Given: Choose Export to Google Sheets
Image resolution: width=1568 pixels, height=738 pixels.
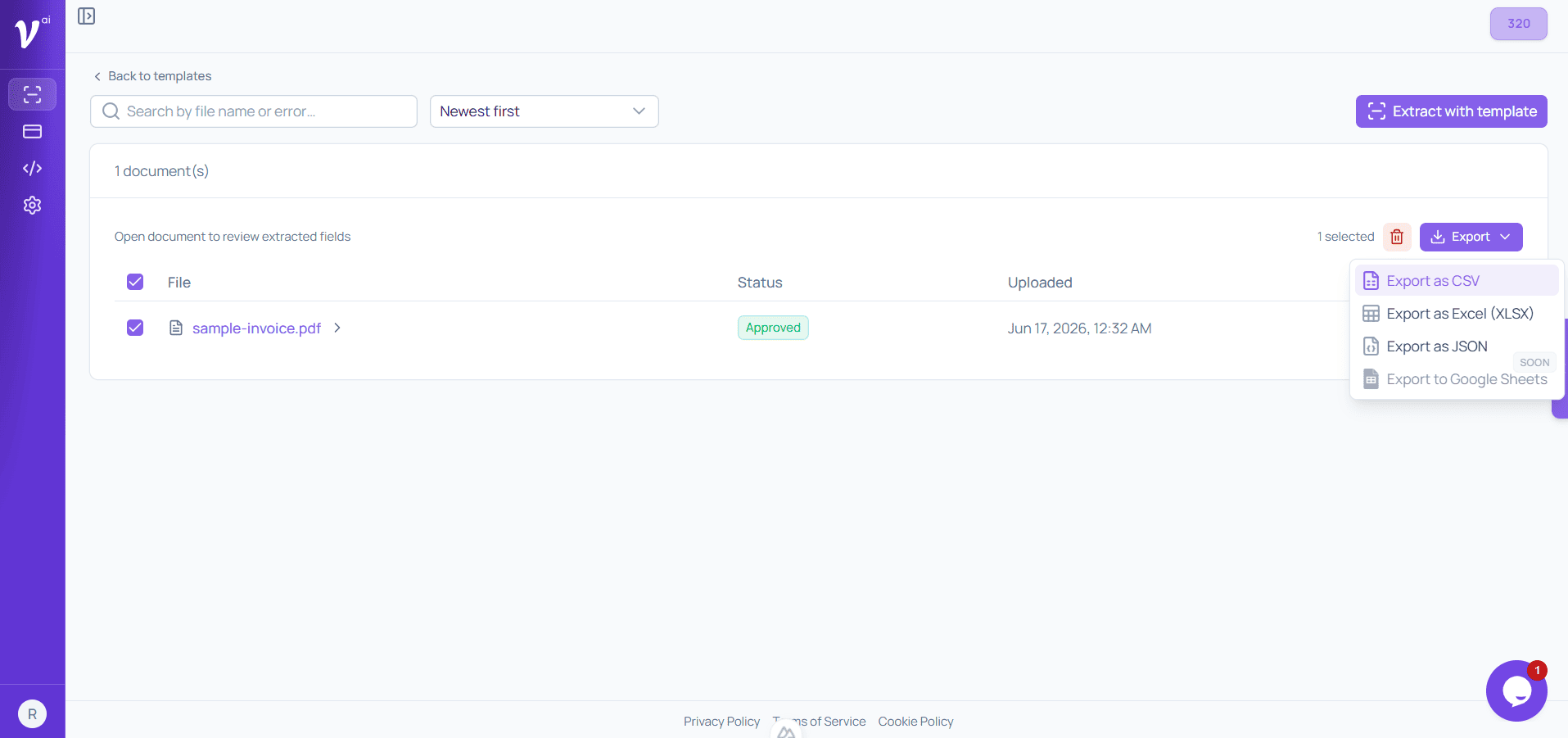Looking at the screenshot, I should click(1457, 379).
